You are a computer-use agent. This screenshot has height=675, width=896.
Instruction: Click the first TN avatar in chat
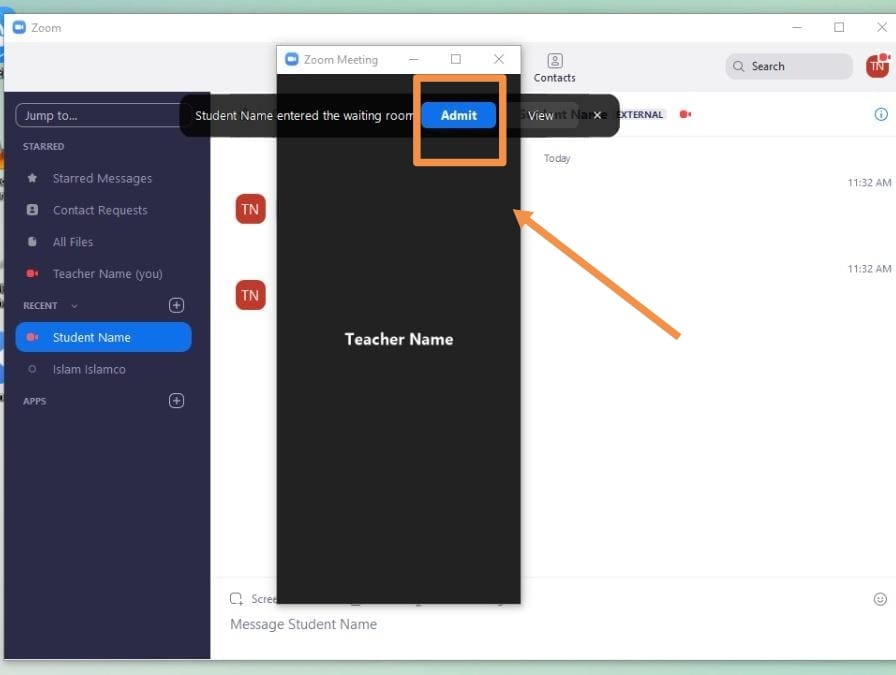[250, 209]
